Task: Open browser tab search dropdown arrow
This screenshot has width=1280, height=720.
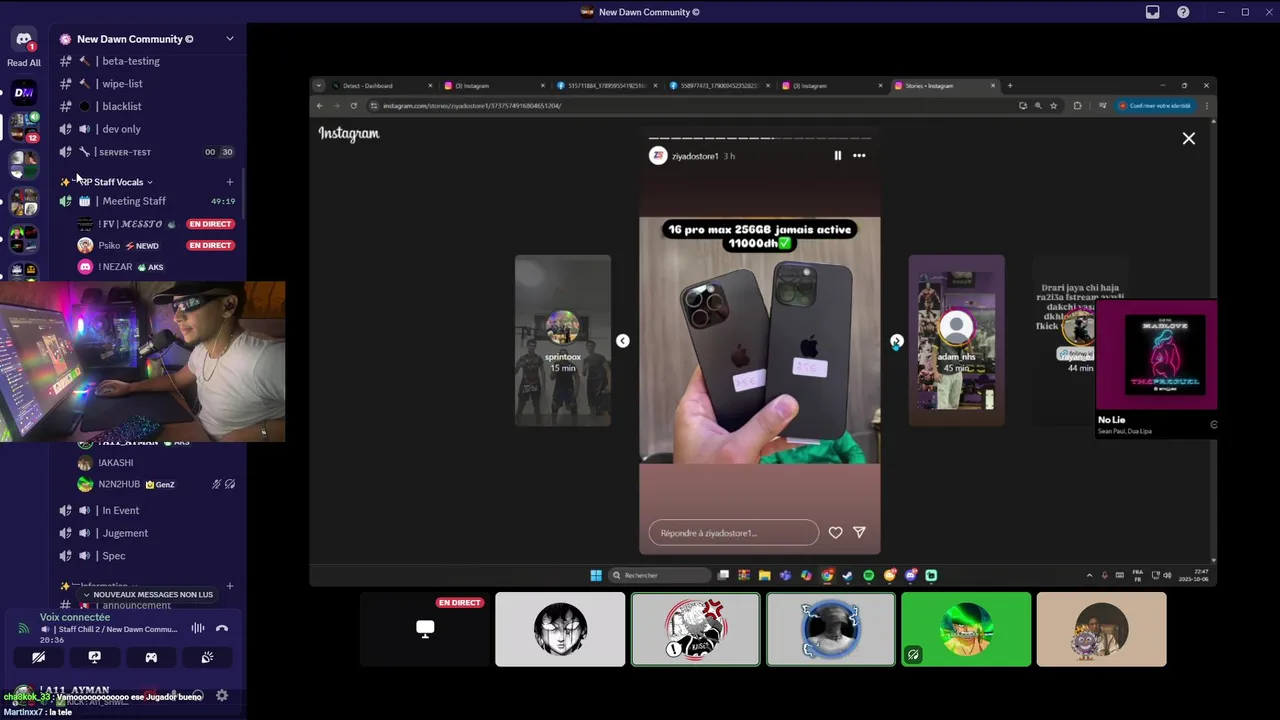Action: 319,85
